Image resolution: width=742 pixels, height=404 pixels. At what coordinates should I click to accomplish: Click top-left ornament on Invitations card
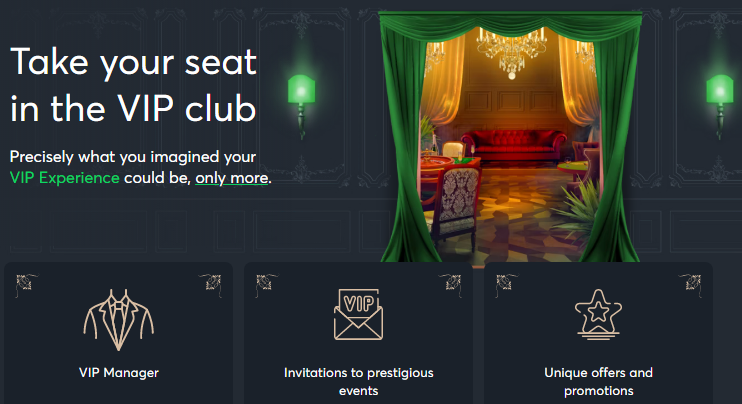(265, 284)
